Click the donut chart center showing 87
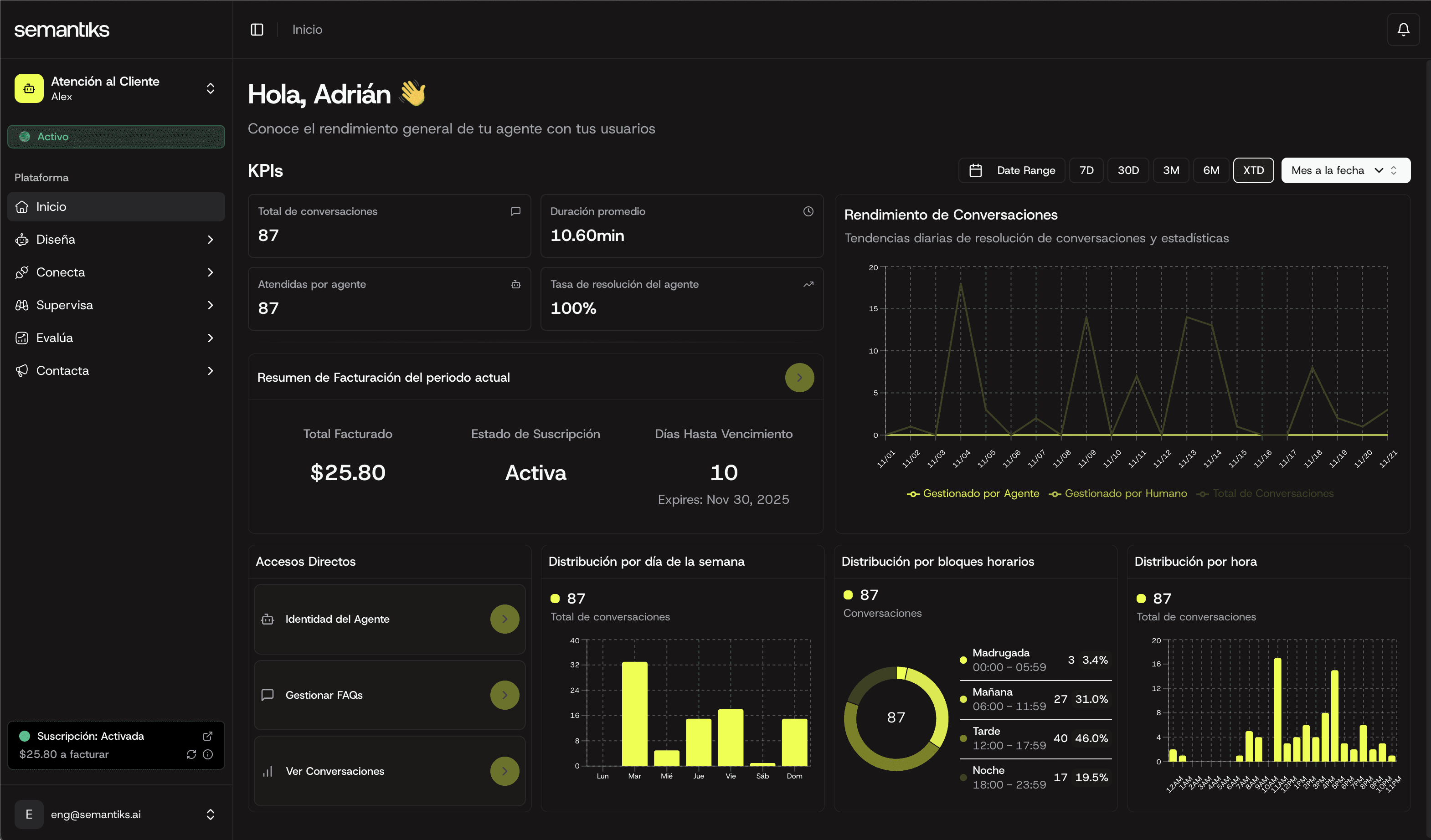 896,718
